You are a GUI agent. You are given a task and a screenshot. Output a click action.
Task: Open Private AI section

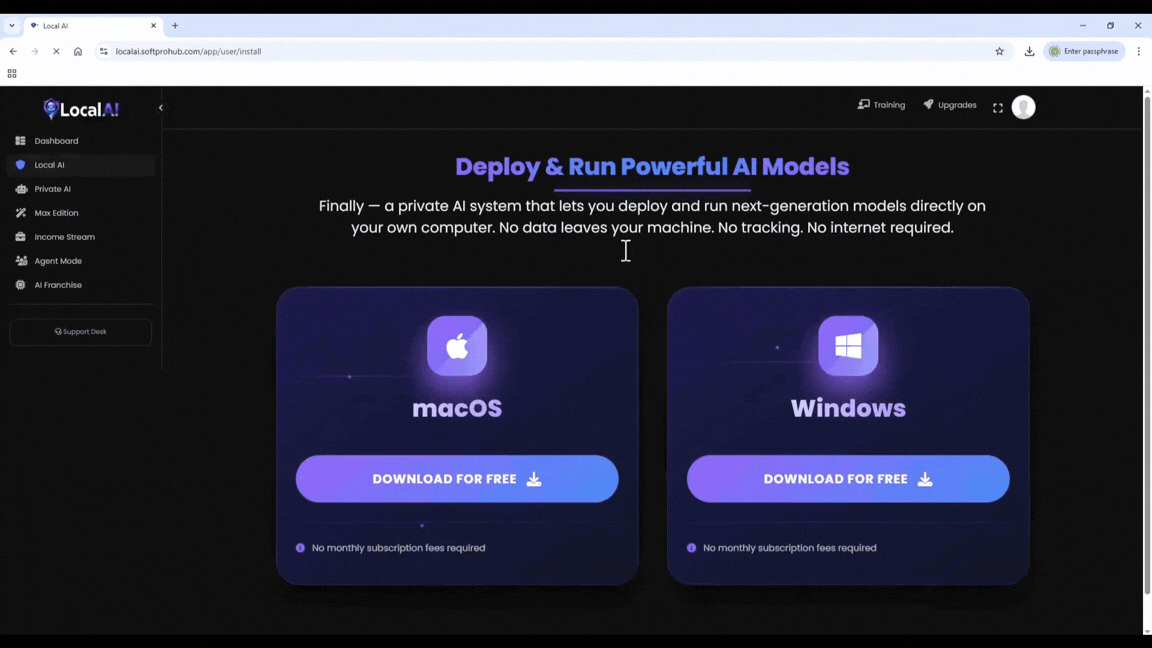52,189
